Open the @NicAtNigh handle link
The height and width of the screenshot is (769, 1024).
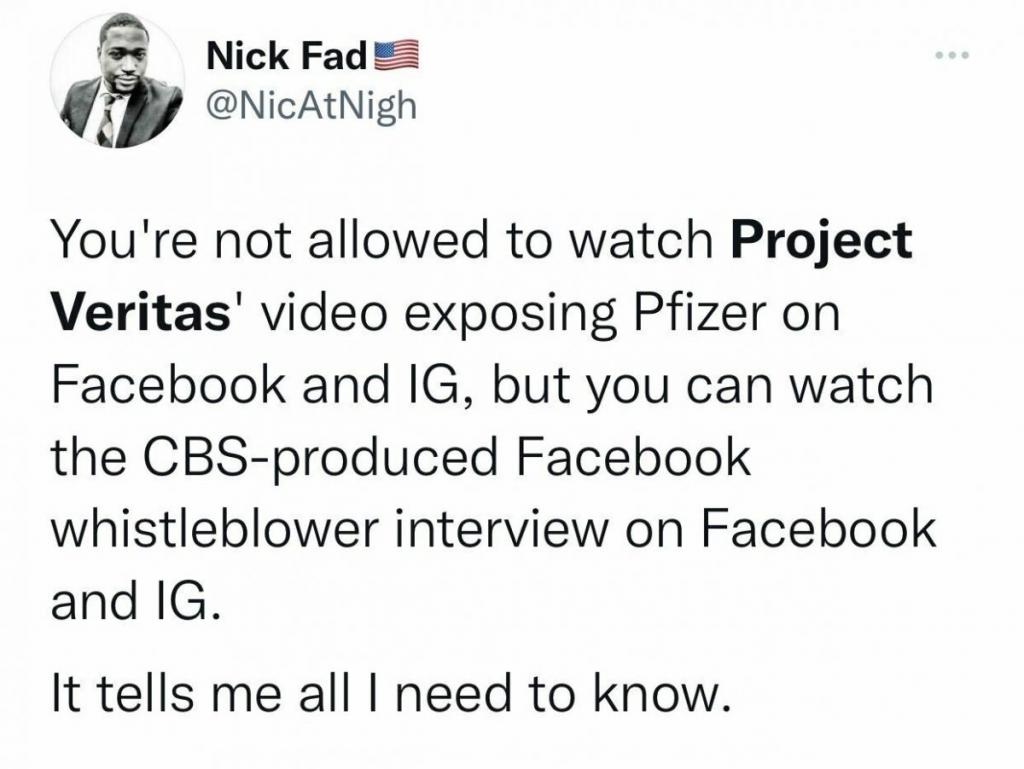pos(309,103)
